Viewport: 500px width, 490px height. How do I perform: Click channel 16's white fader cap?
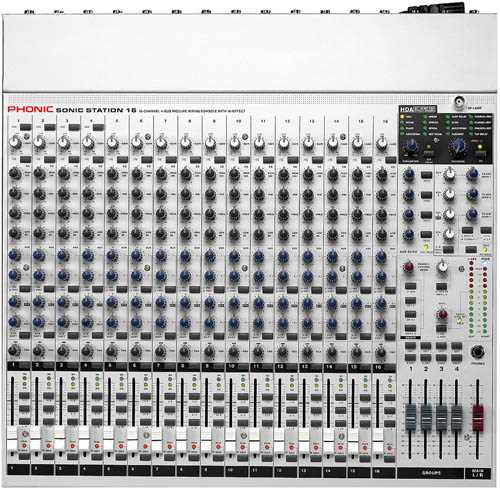point(378,440)
